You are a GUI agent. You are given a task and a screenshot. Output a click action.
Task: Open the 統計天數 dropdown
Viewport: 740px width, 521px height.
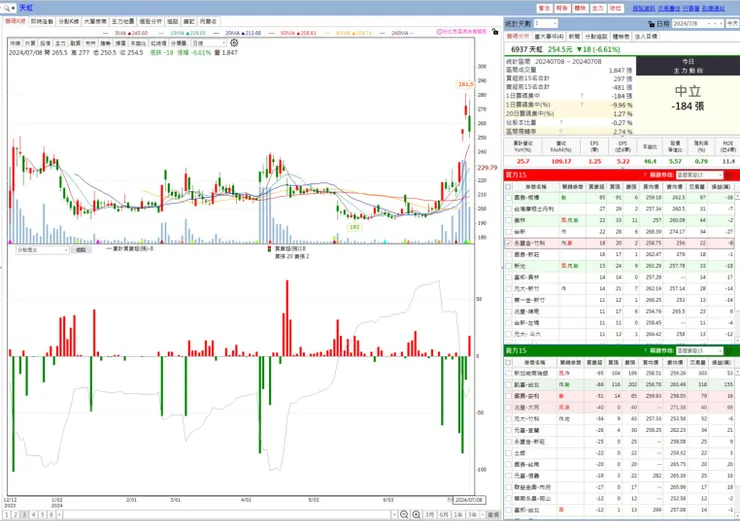(546, 24)
